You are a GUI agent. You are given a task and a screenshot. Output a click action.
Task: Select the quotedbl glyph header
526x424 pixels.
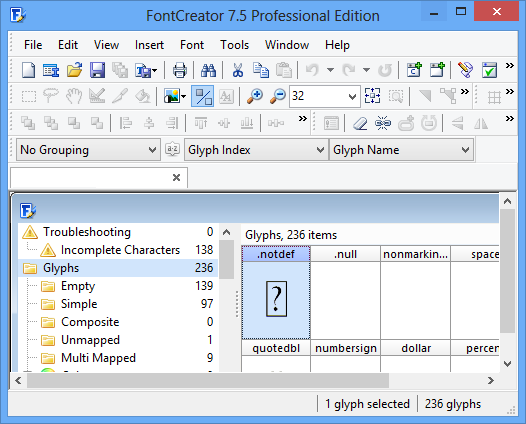point(276,348)
